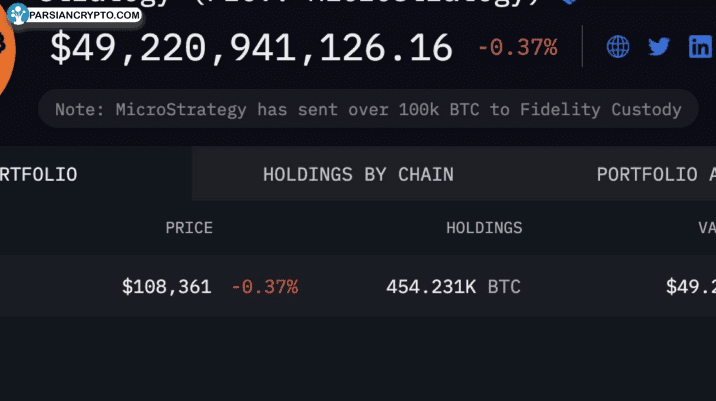Open the globe website icon
Viewport: 716px width, 401px height.
pos(618,47)
